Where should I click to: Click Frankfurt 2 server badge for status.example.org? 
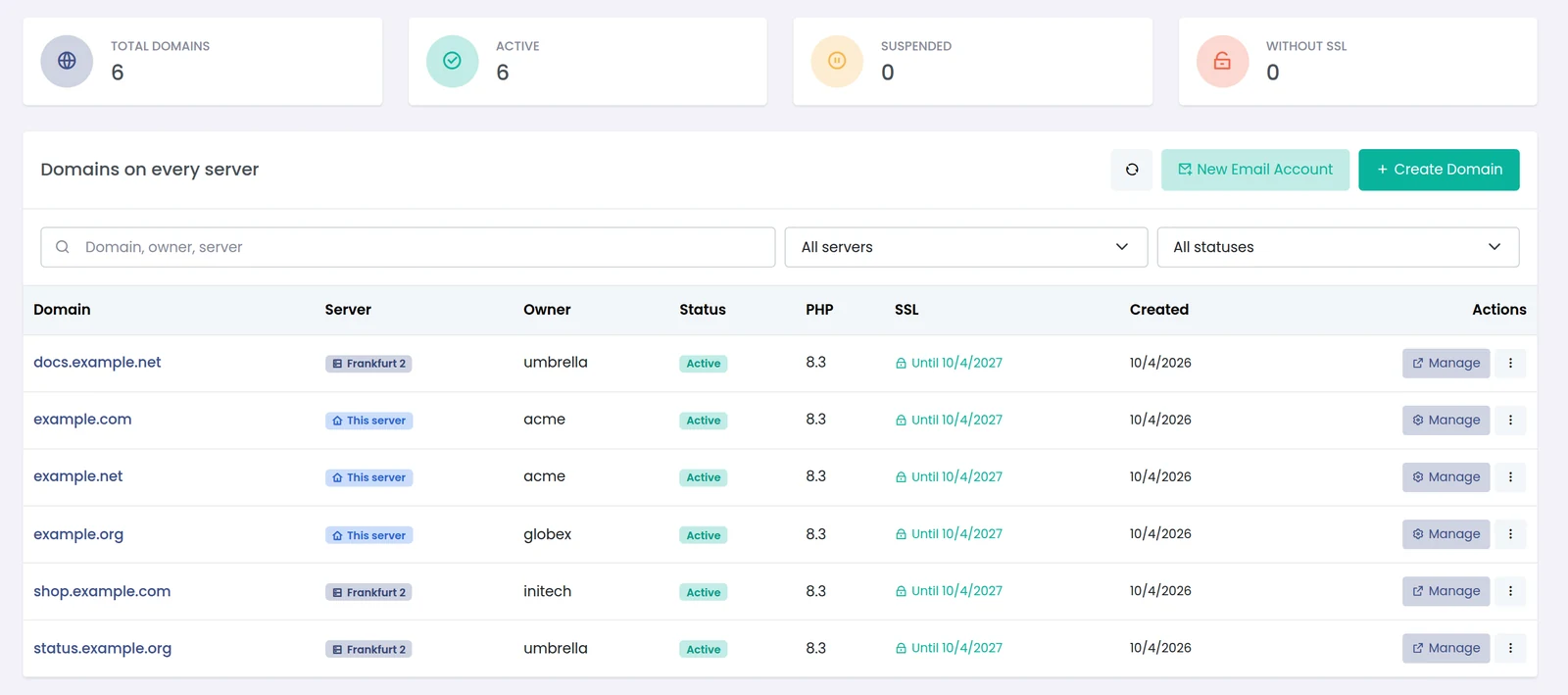(x=368, y=649)
